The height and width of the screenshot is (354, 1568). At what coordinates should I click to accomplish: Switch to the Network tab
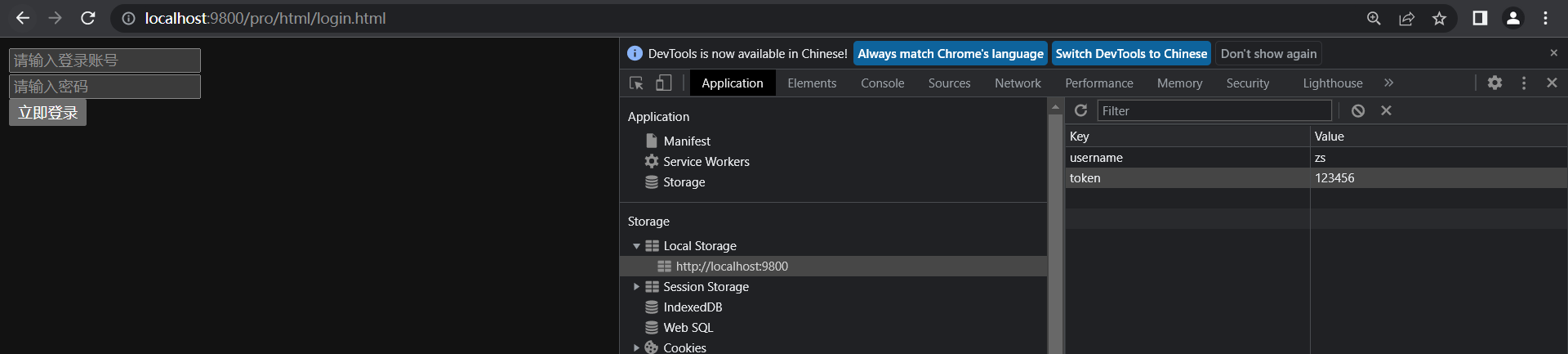tap(1018, 83)
